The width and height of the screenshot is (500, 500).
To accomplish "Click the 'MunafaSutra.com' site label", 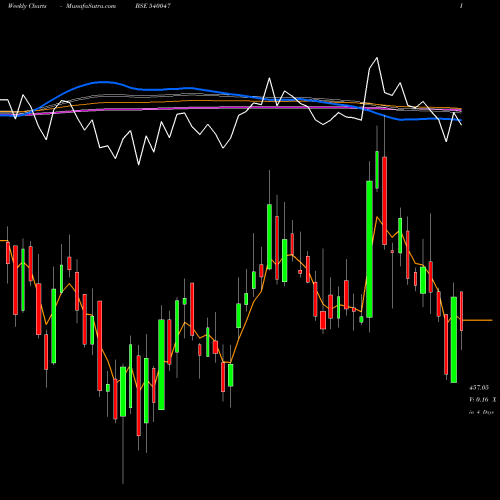I will coord(91,6).
